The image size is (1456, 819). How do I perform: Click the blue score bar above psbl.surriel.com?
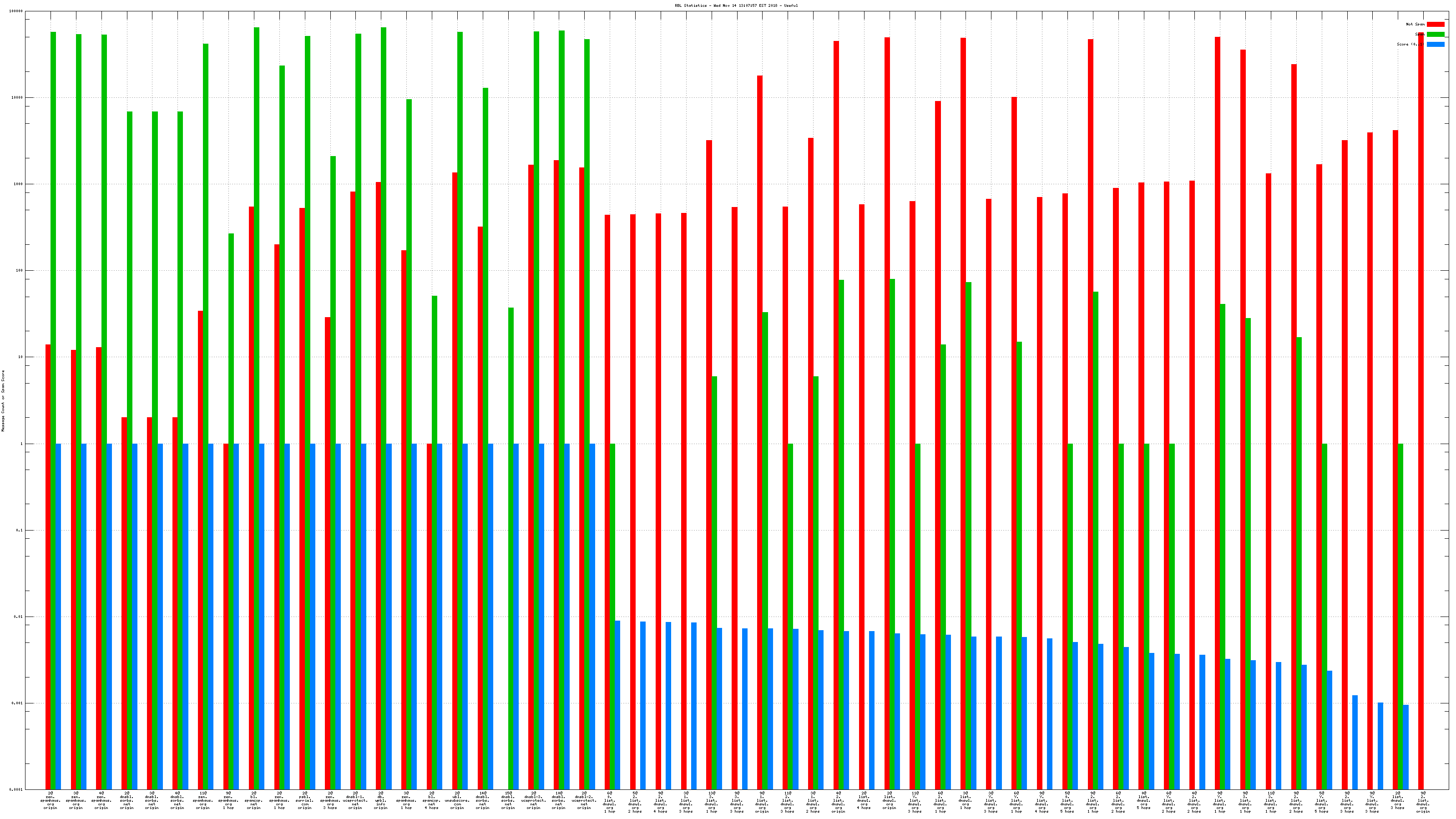click(313, 616)
